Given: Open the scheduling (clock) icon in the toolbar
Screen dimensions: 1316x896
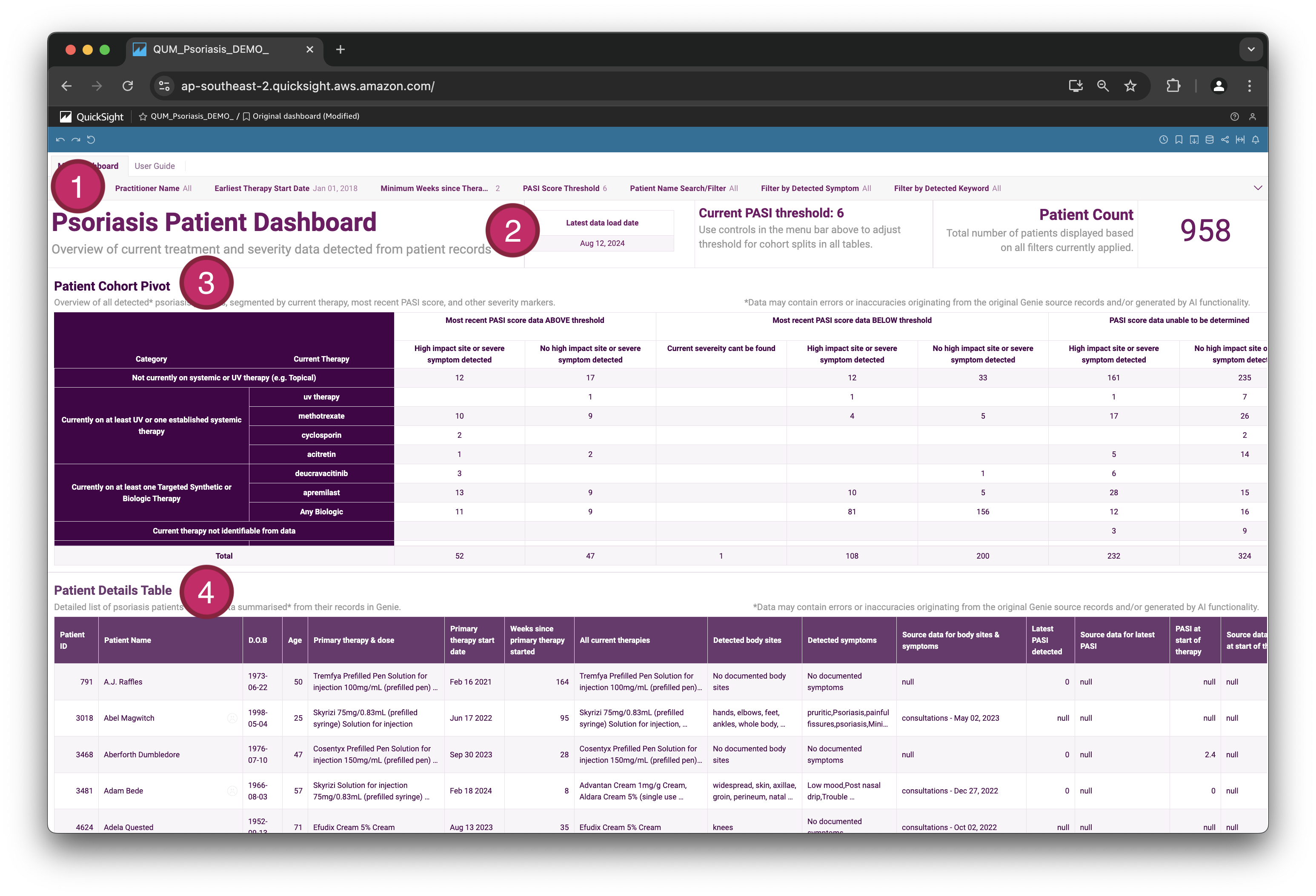Looking at the screenshot, I should [x=1164, y=140].
